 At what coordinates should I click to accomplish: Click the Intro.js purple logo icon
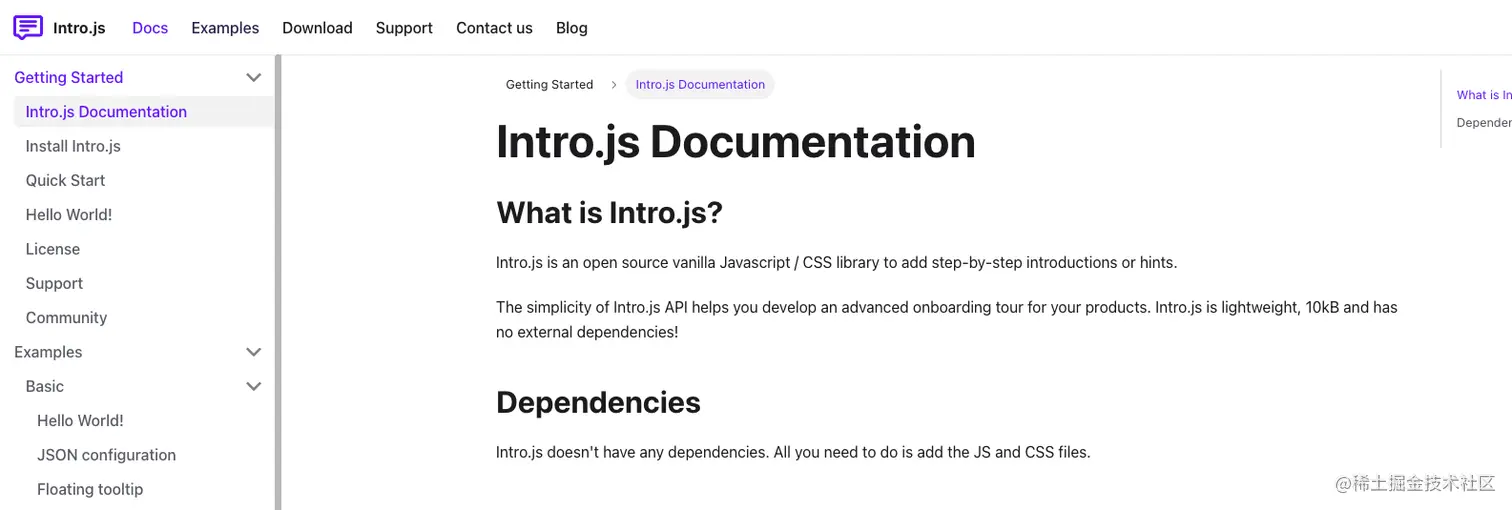(x=28, y=28)
